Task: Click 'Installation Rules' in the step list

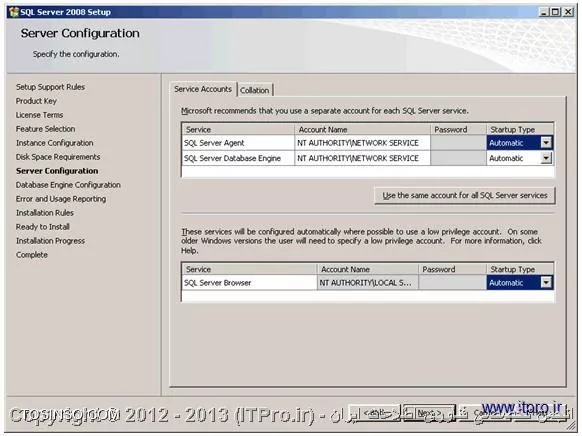Action: [45, 213]
